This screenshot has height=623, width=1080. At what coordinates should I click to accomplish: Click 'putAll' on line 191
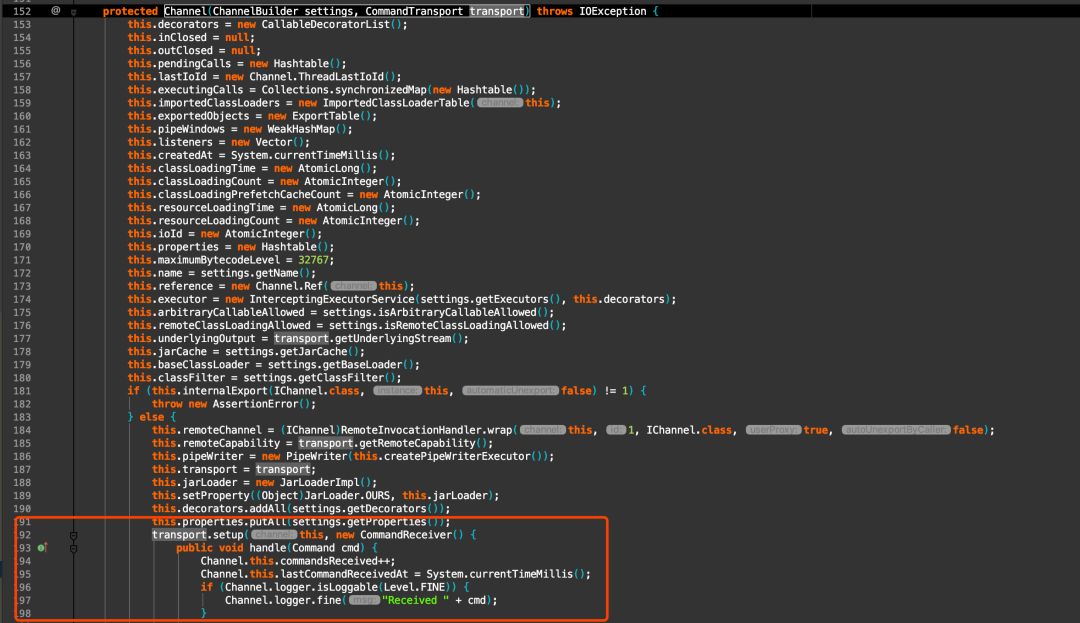[268, 522]
